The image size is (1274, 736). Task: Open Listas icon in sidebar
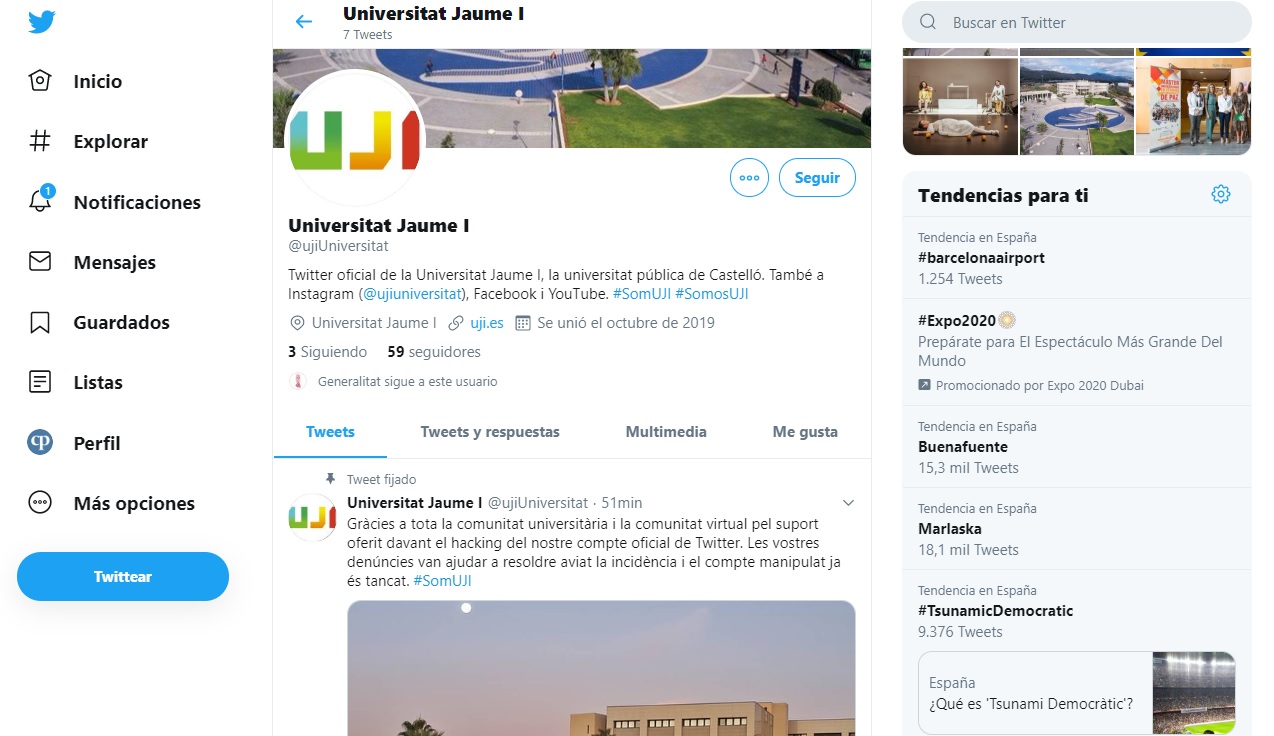(40, 382)
